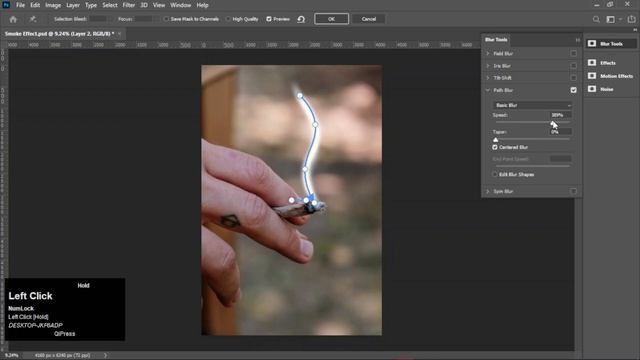
Task: Open the Motion Effects panel icon
Action: [x=592, y=76]
